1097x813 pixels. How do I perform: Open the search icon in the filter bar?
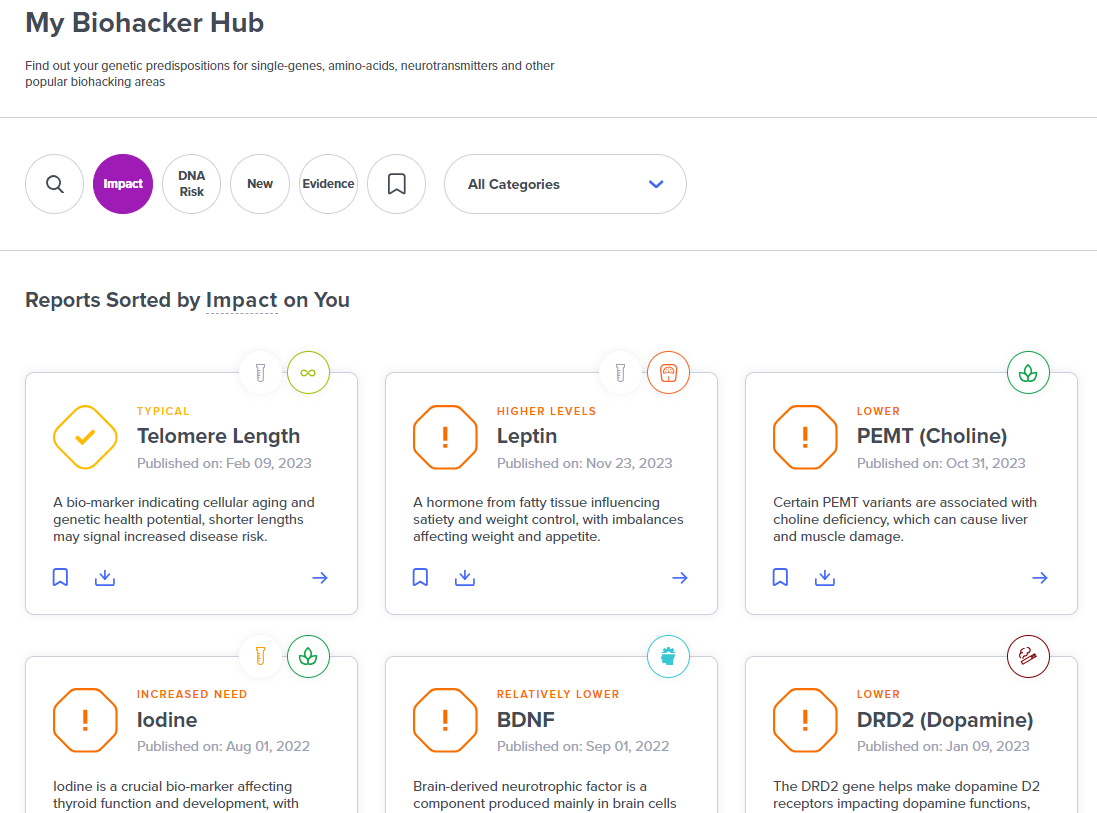coord(54,184)
